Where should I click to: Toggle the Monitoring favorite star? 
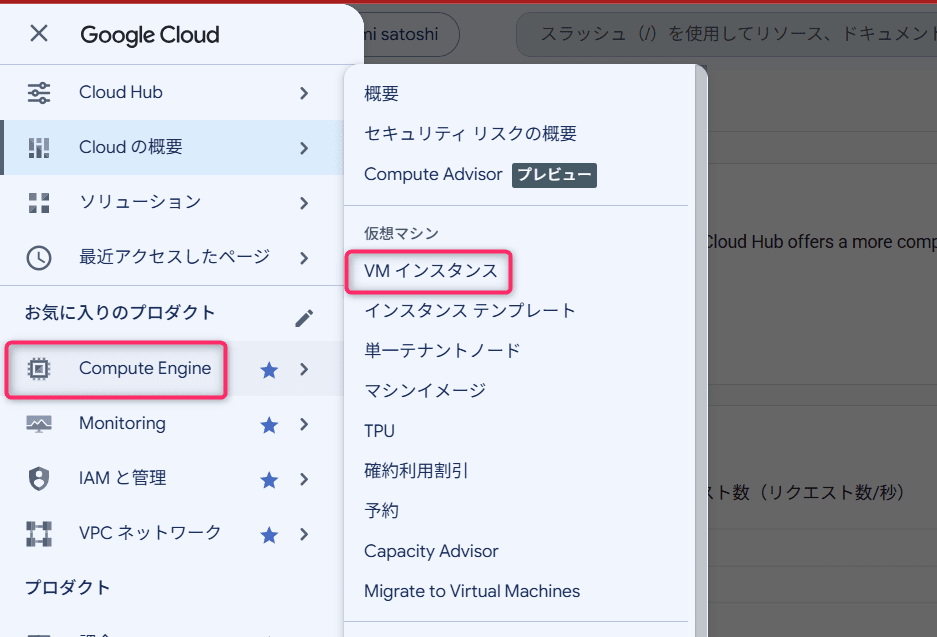click(270, 425)
